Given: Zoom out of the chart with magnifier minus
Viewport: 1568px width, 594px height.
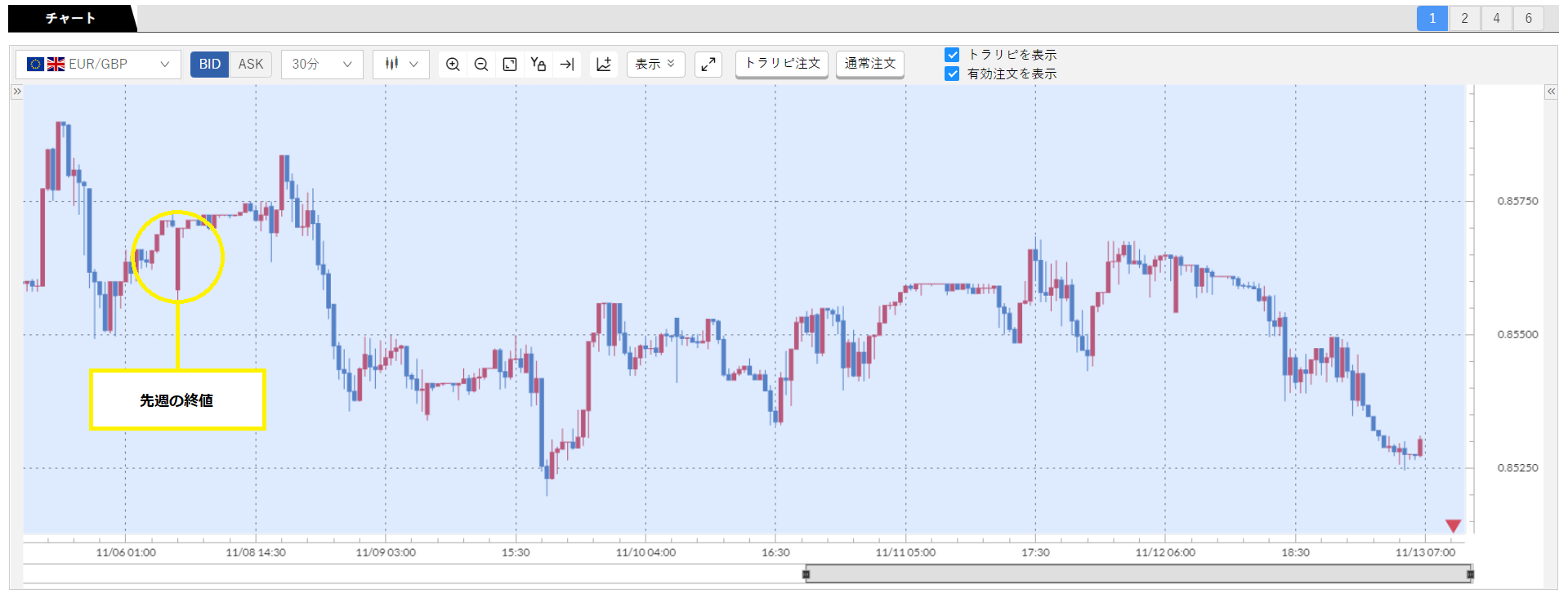Looking at the screenshot, I should pyautogui.click(x=481, y=64).
